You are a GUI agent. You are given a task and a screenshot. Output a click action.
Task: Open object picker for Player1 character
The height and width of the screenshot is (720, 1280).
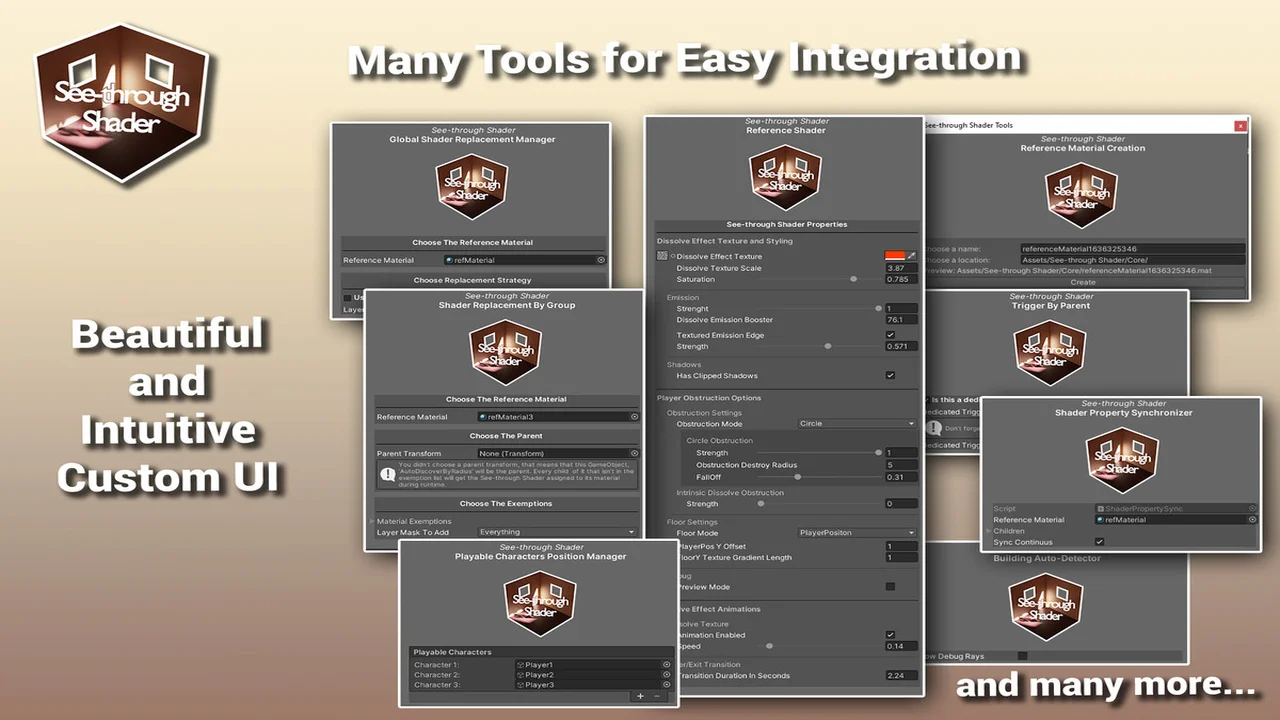click(x=666, y=664)
